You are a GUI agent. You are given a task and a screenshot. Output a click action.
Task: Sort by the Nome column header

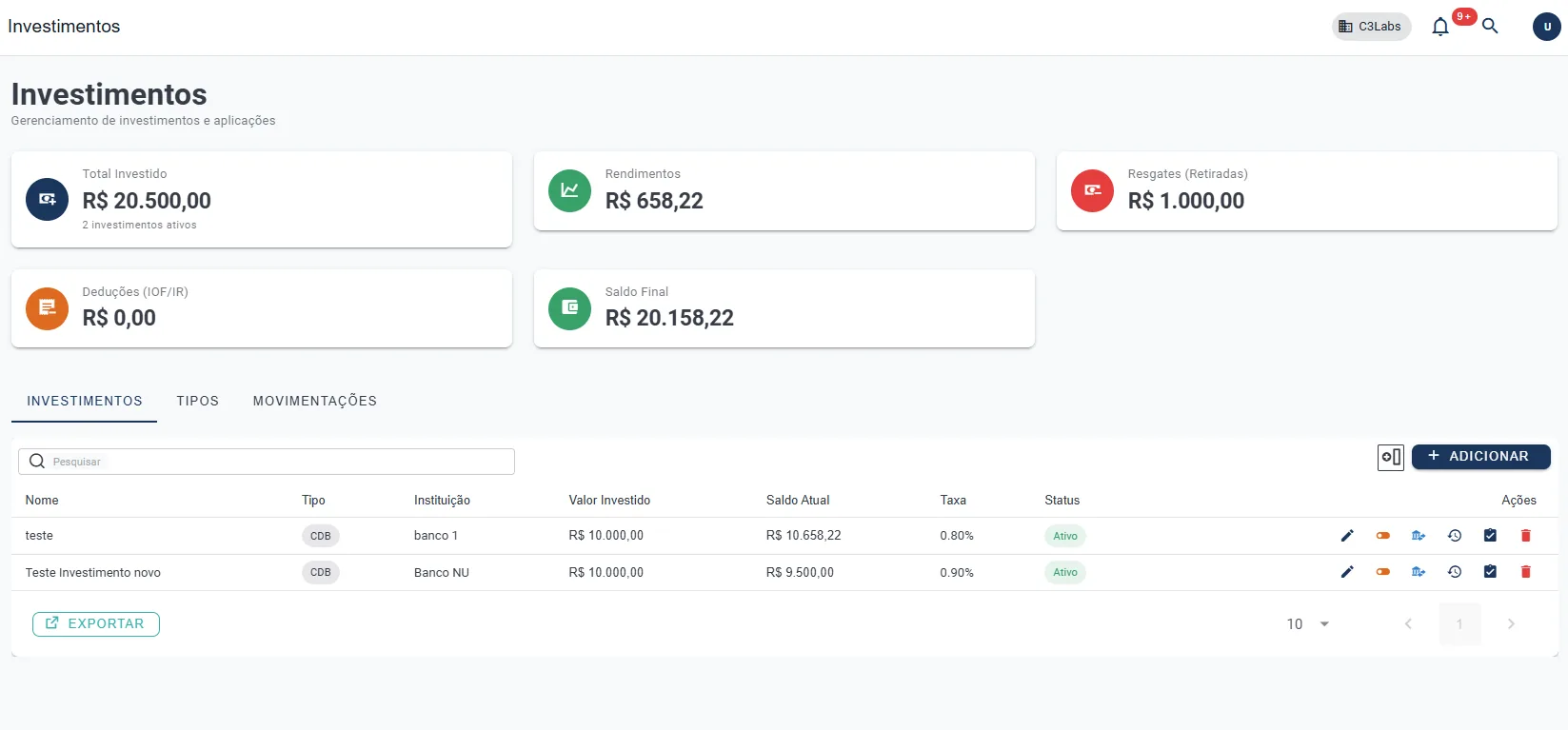(x=42, y=501)
